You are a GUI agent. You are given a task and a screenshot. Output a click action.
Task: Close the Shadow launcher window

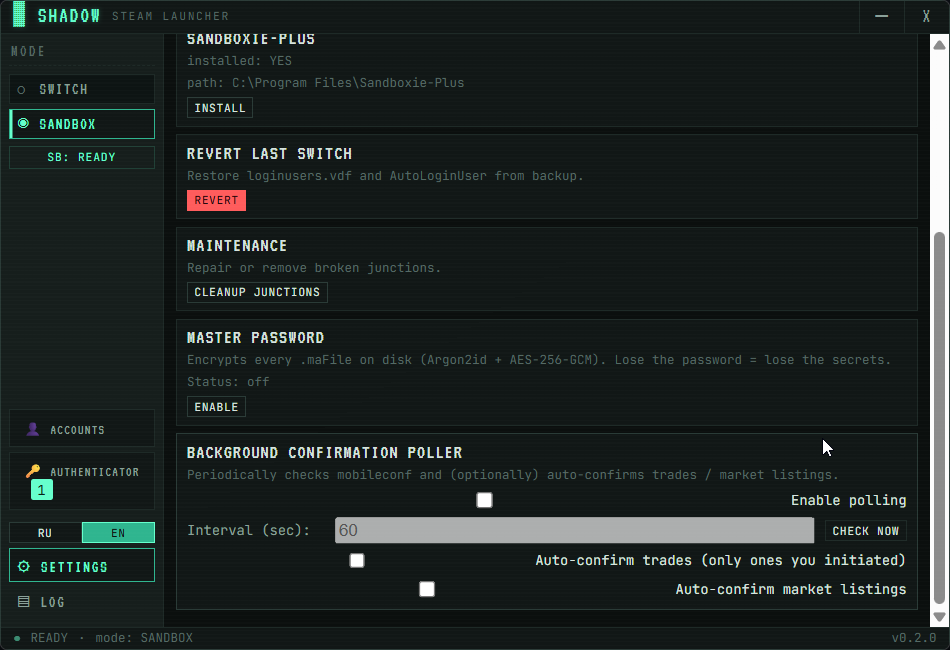click(x=926, y=16)
